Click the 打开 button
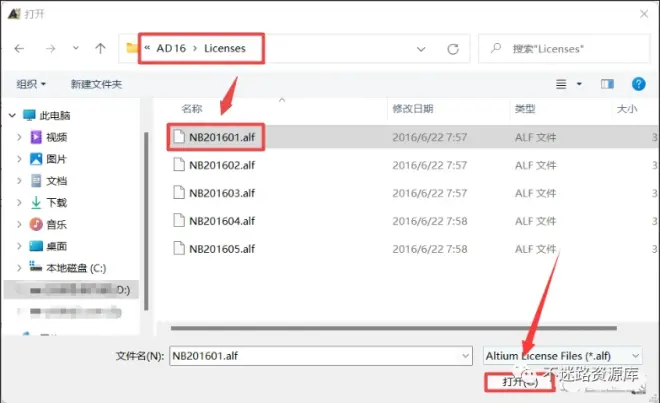This screenshot has width=660, height=403. 520,382
